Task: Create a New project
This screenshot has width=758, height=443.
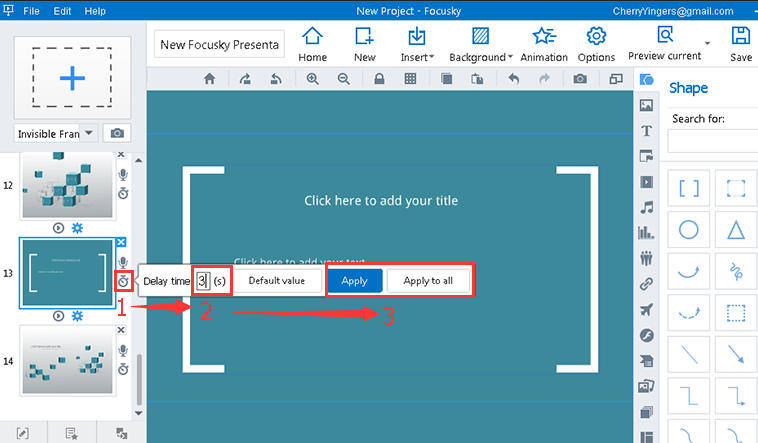Action: click(x=364, y=44)
